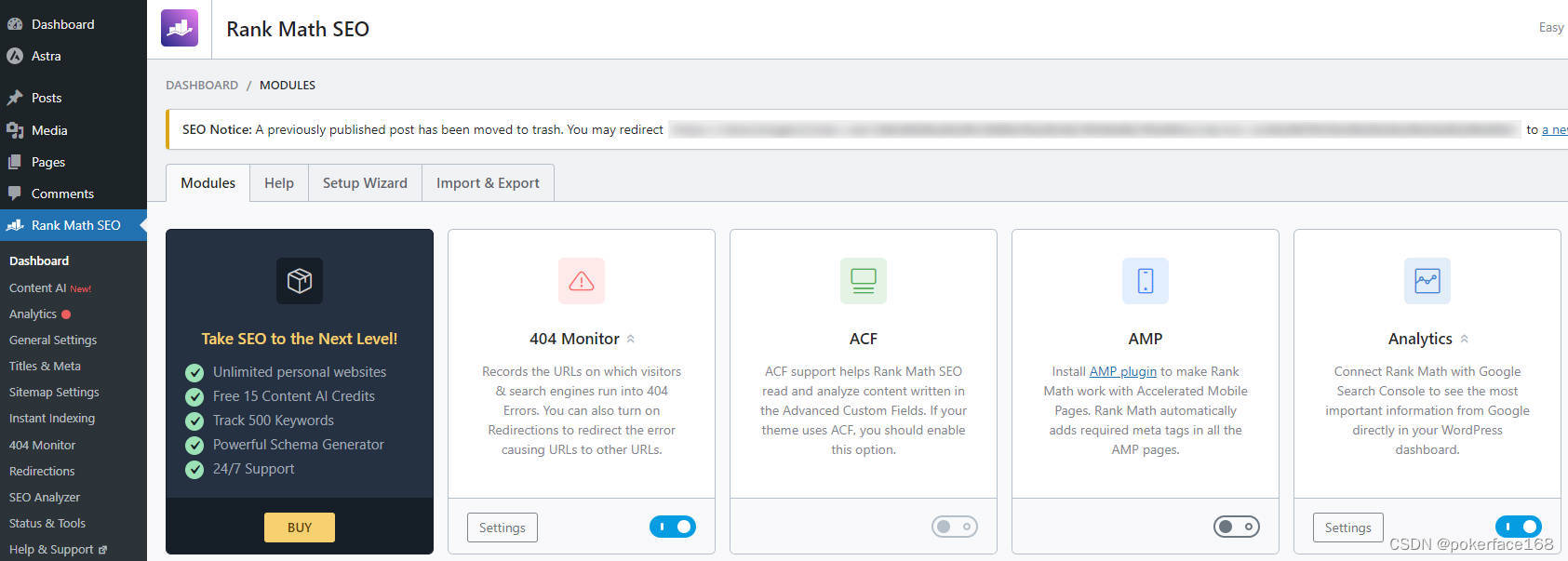Open Settings for the 404 Monitor module
The height and width of the screenshot is (561, 1568).
tap(503, 528)
